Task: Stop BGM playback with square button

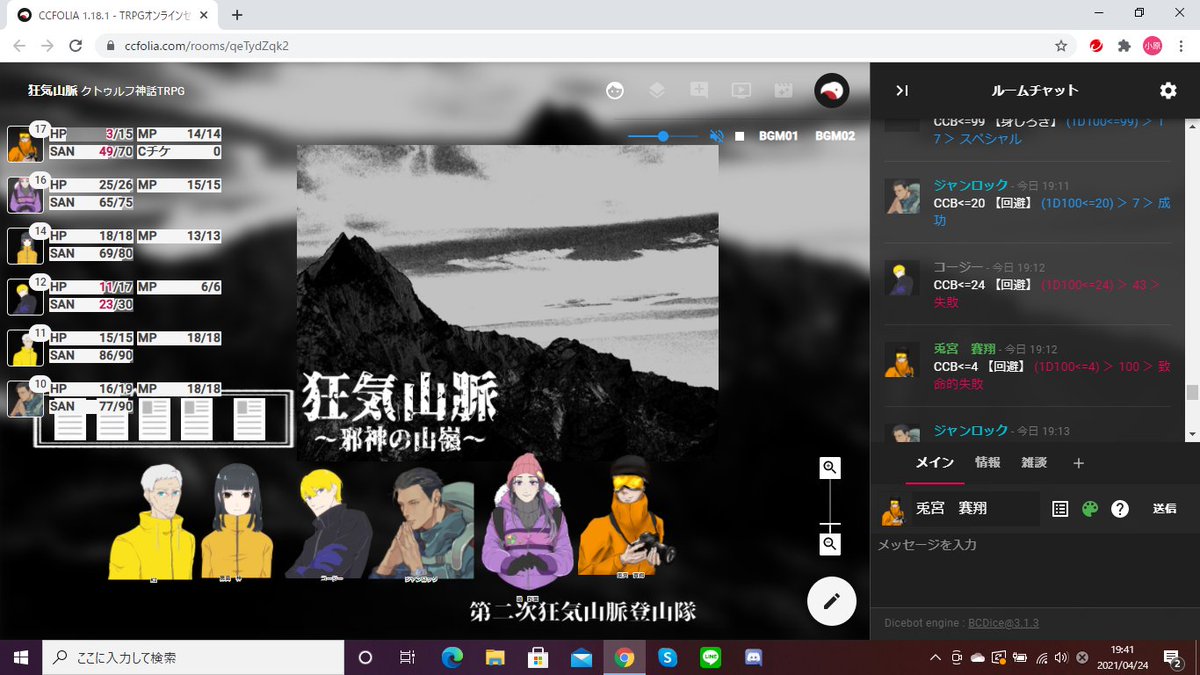Action: (x=739, y=136)
